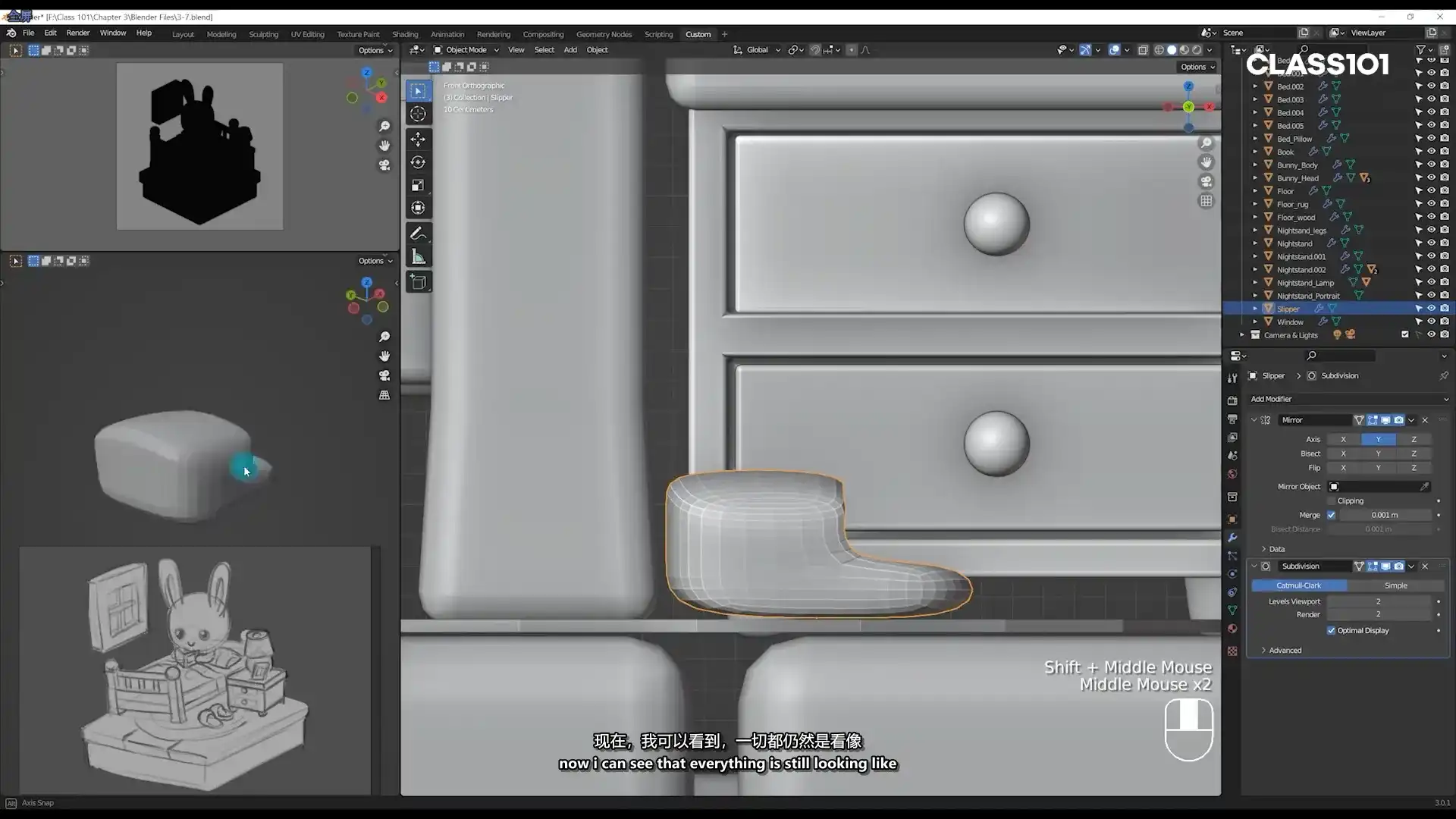This screenshot has height=819, width=1456.
Task: Open the Material Properties tab in the sidebar
Action: 1232,629
